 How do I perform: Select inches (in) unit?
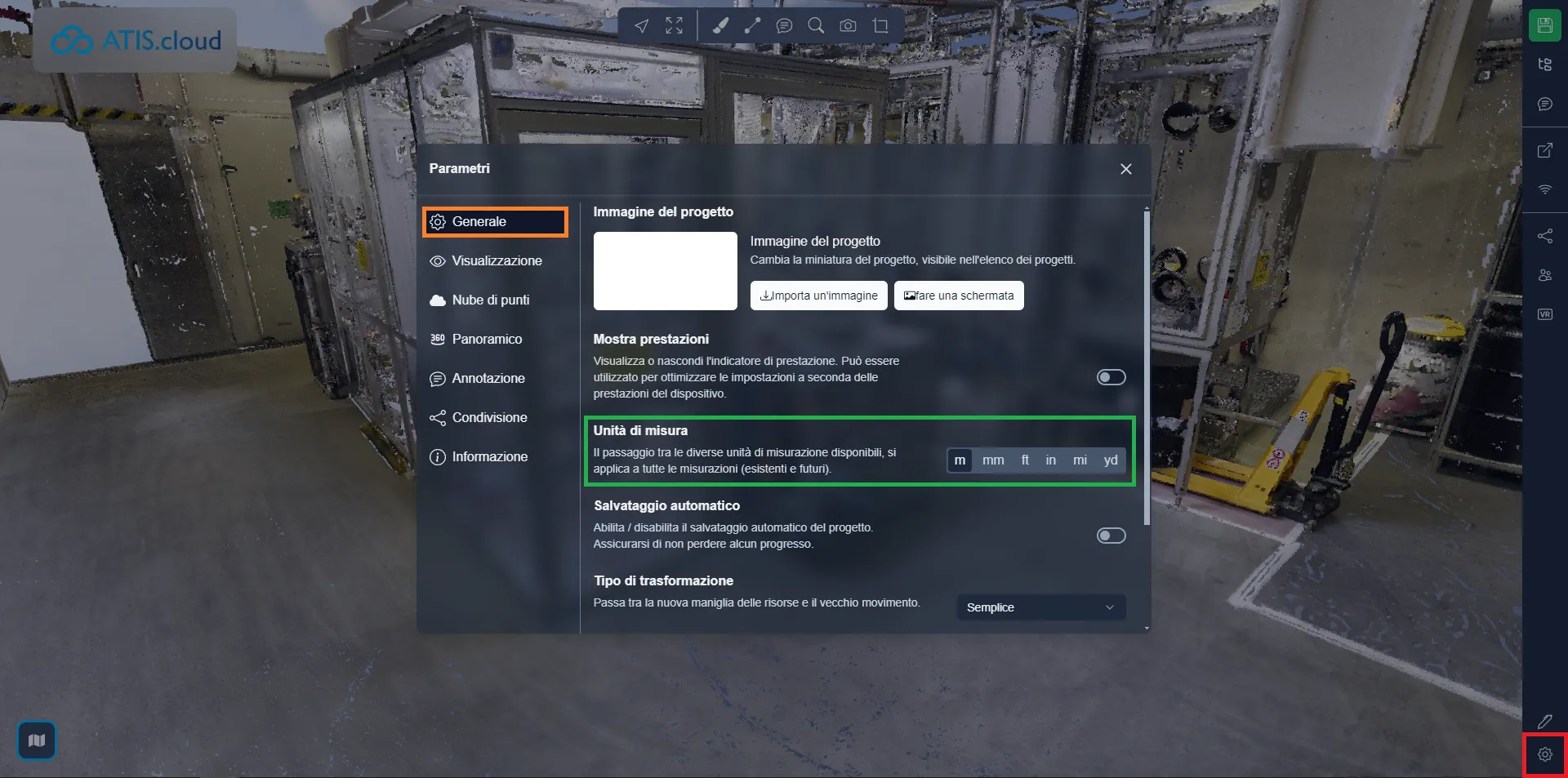(x=1051, y=460)
